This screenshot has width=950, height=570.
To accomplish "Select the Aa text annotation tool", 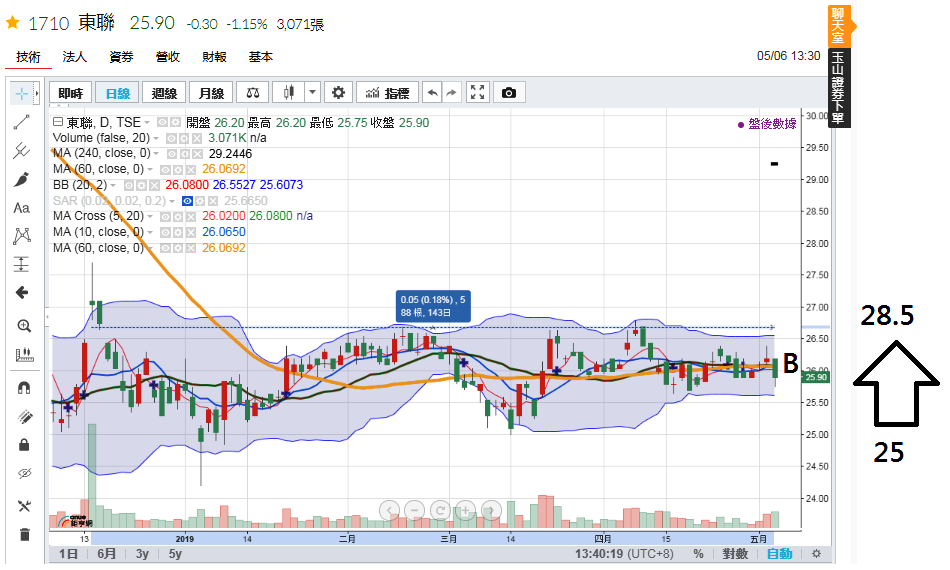I will [x=21, y=208].
